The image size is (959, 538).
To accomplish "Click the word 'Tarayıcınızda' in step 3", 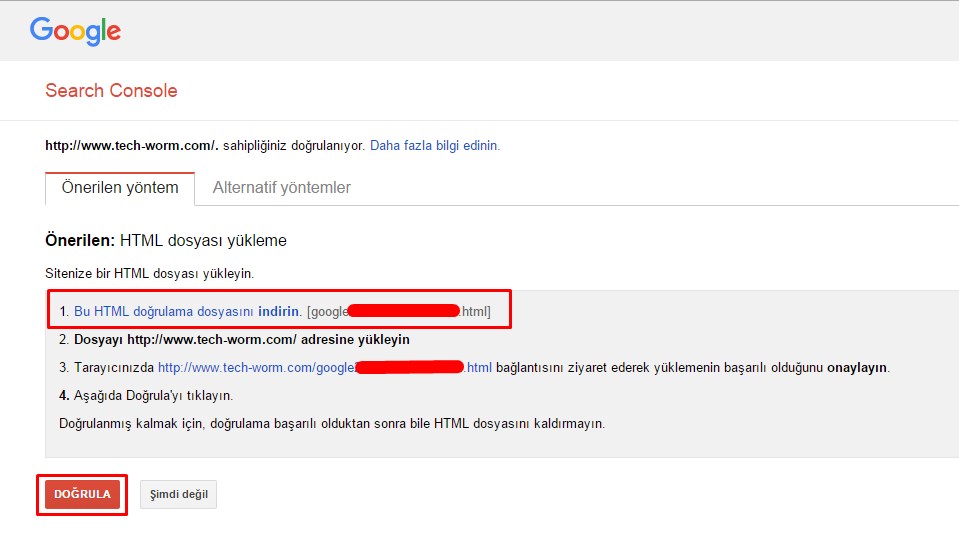I will [114, 367].
